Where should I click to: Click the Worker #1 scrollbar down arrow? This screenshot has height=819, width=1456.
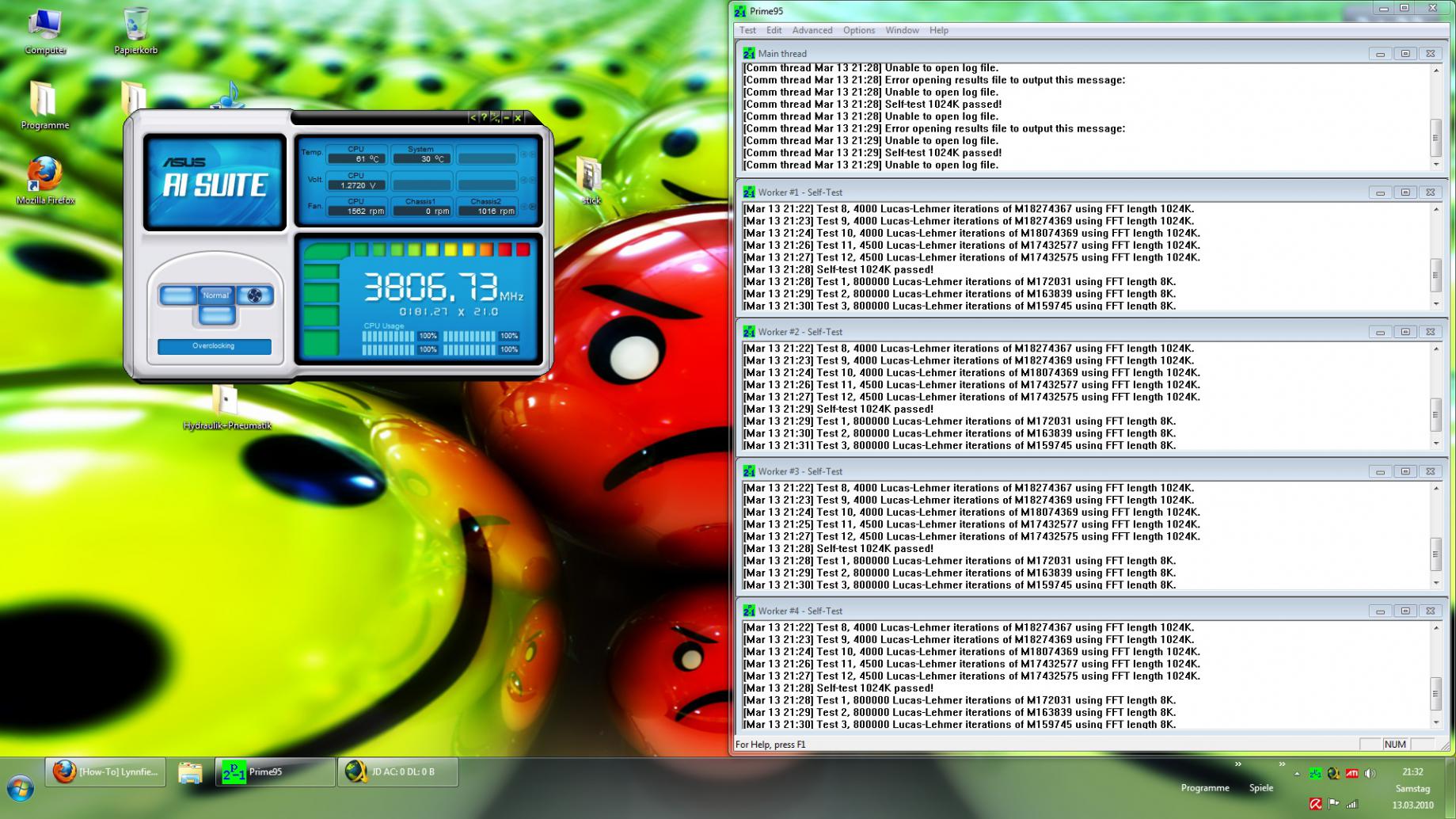pyautogui.click(x=1436, y=304)
